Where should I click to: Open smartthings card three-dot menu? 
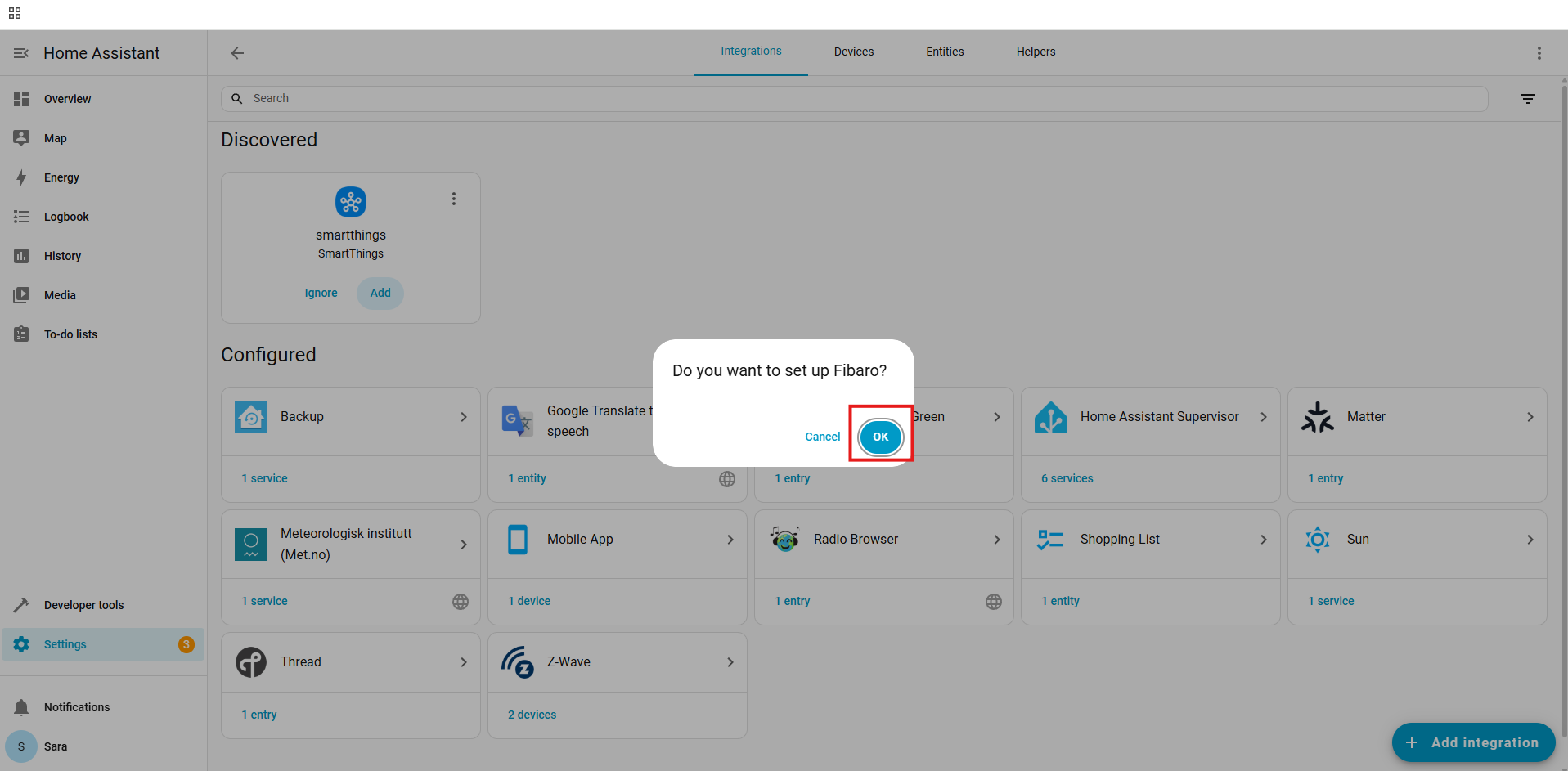[454, 199]
